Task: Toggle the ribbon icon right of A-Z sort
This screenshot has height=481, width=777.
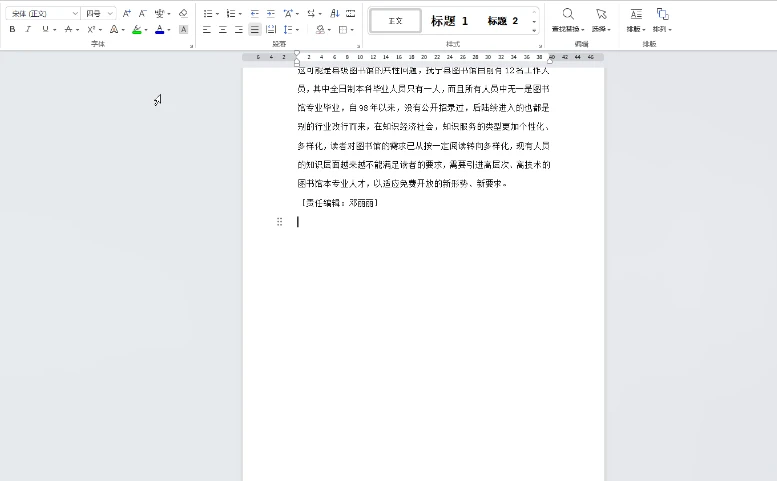Action: (350, 13)
